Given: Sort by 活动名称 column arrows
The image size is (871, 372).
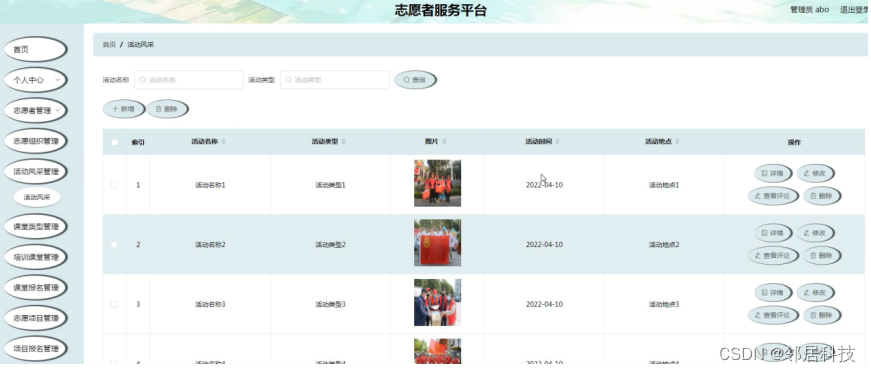Looking at the screenshot, I should [x=223, y=142].
